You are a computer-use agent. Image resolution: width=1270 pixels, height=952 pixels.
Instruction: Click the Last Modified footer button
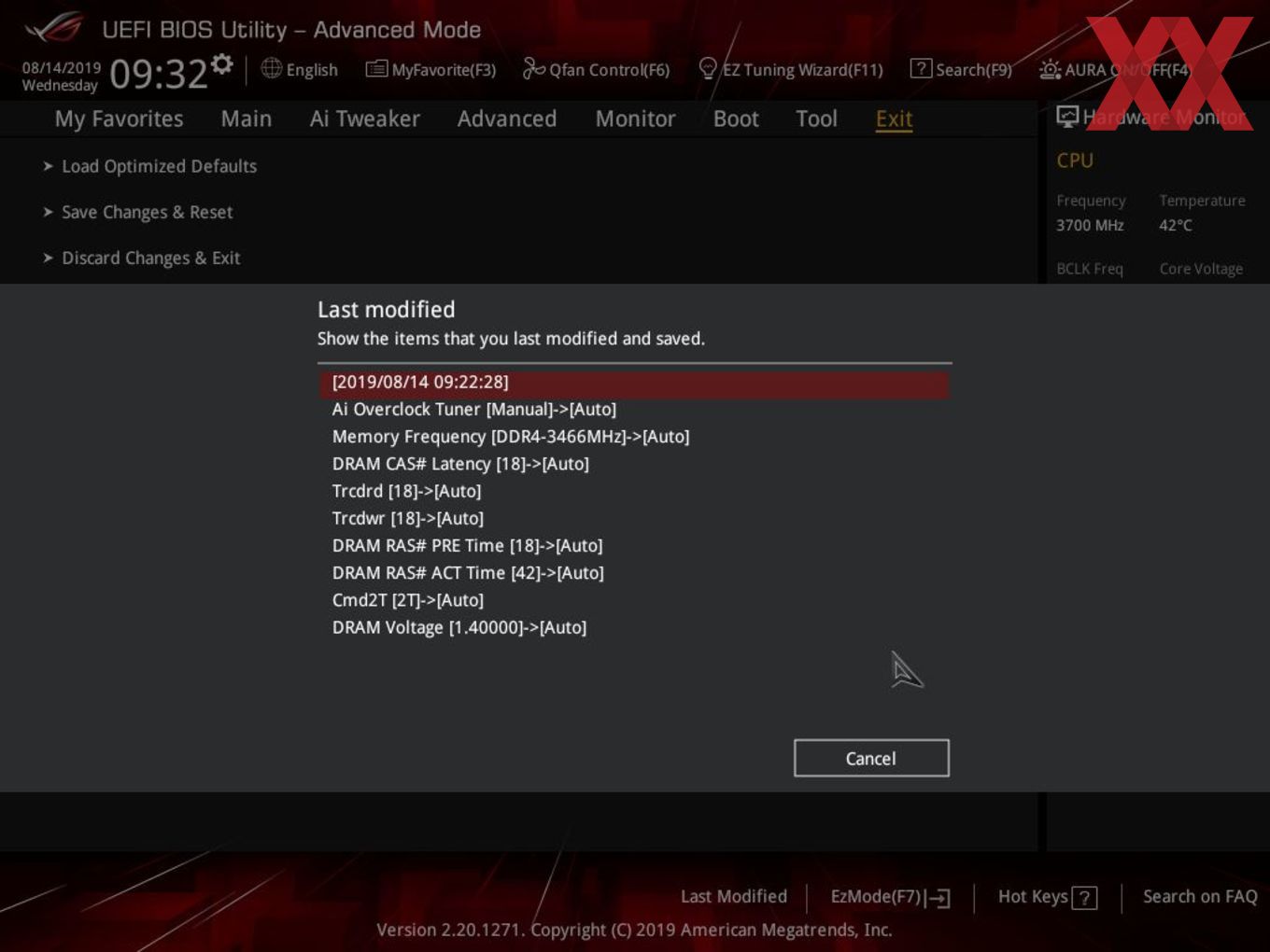(734, 897)
